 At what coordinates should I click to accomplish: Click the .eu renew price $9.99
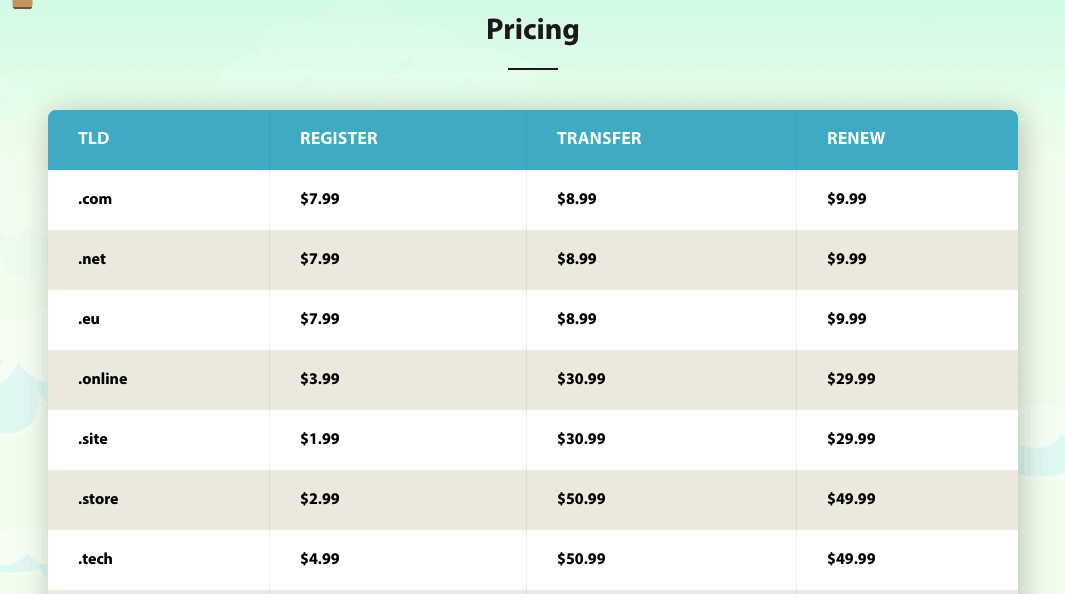click(847, 319)
